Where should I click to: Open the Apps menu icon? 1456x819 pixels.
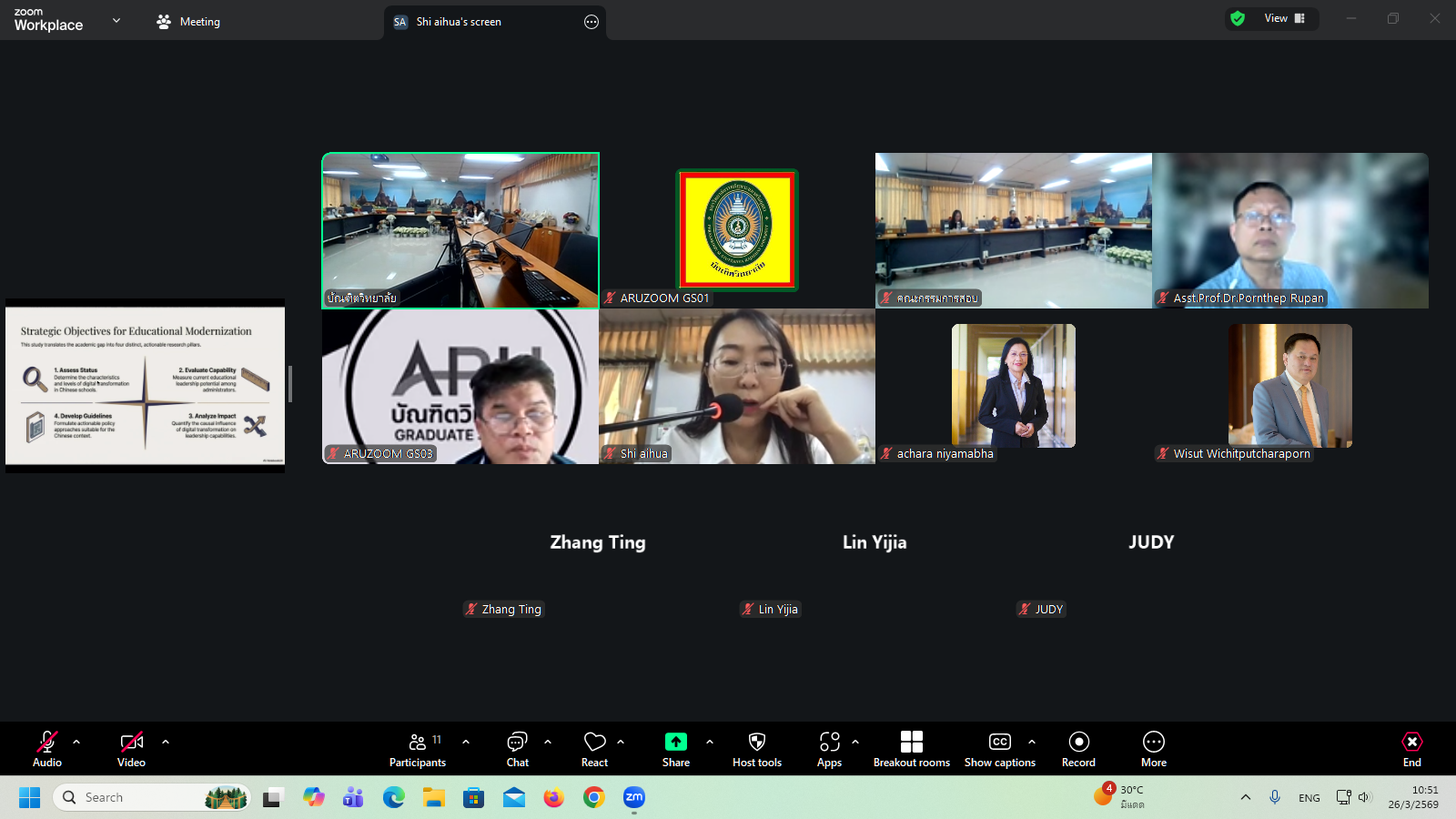pyautogui.click(x=829, y=749)
